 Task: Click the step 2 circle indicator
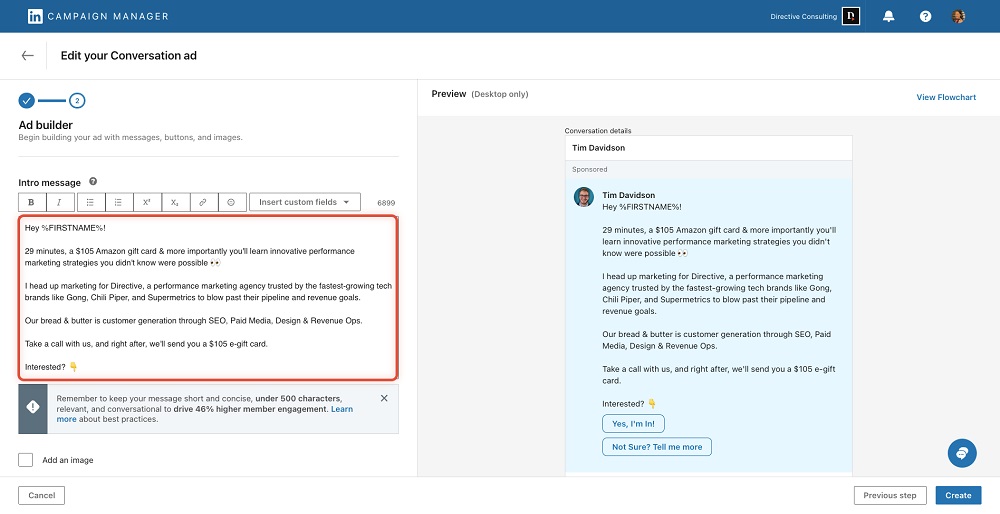[77, 100]
